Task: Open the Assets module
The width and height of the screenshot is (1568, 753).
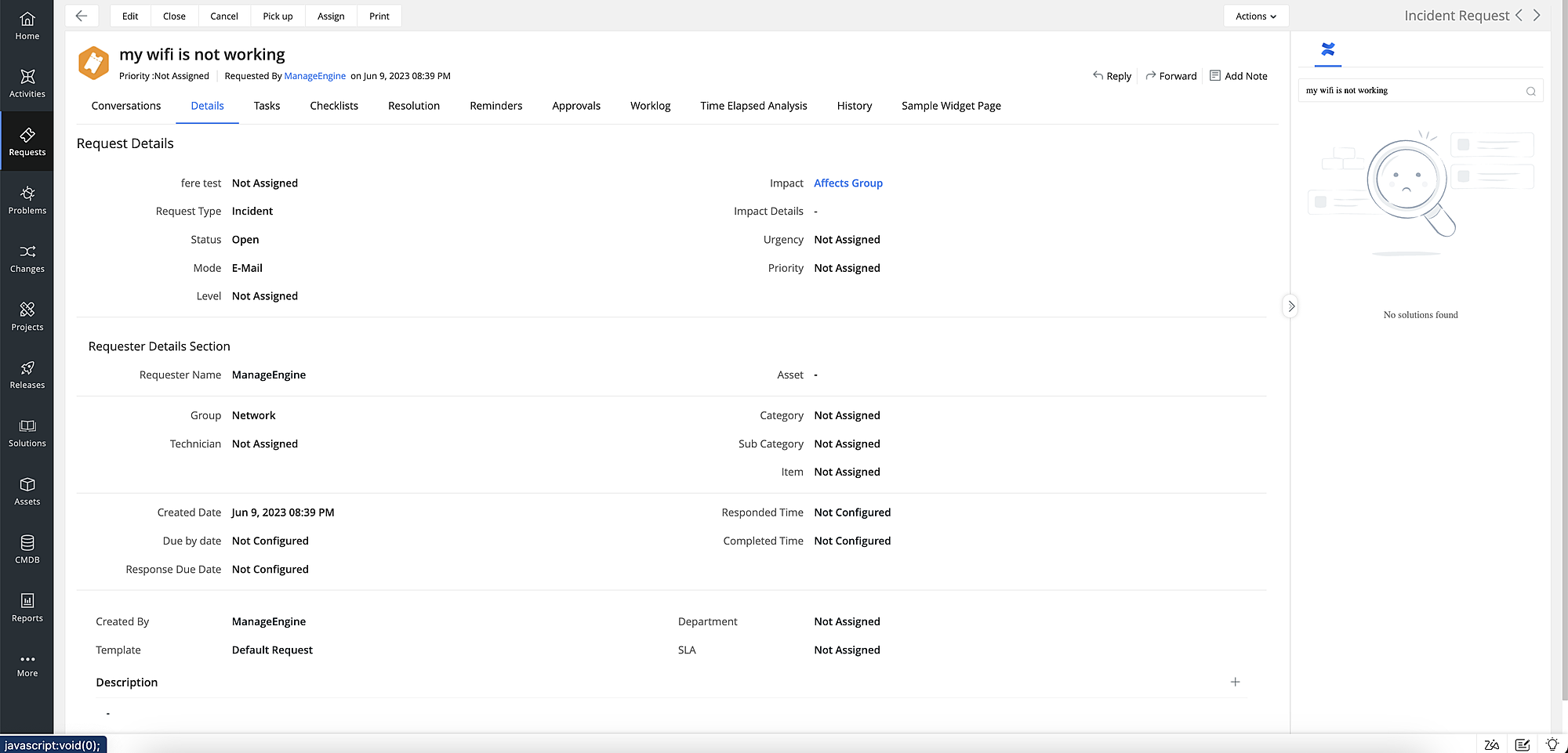Action: [x=27, y=491]
